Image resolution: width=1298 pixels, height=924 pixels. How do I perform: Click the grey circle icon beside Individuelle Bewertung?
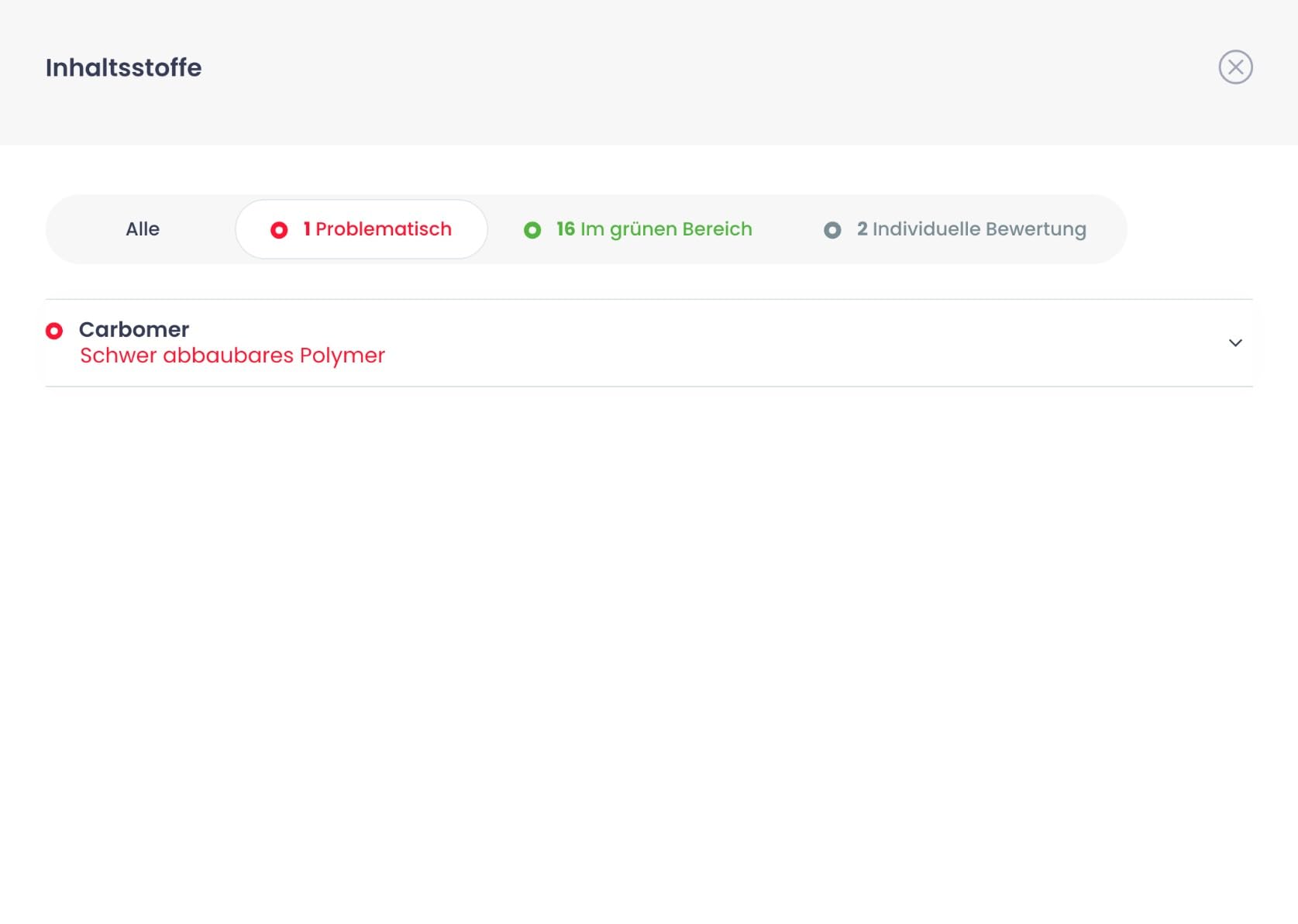832,230
